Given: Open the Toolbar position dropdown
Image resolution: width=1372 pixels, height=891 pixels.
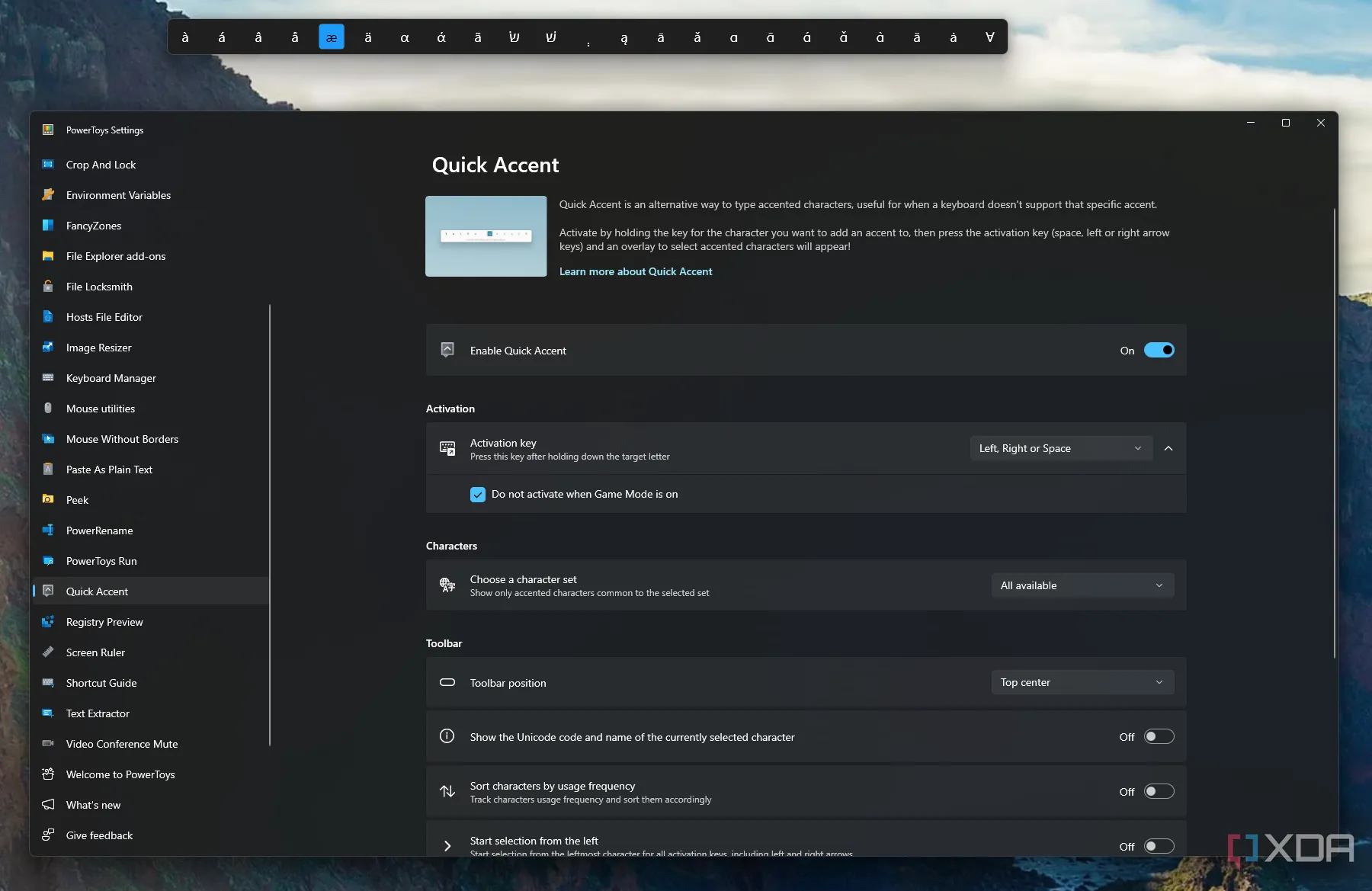Looking at the screenshot, I should point(1082,683).
